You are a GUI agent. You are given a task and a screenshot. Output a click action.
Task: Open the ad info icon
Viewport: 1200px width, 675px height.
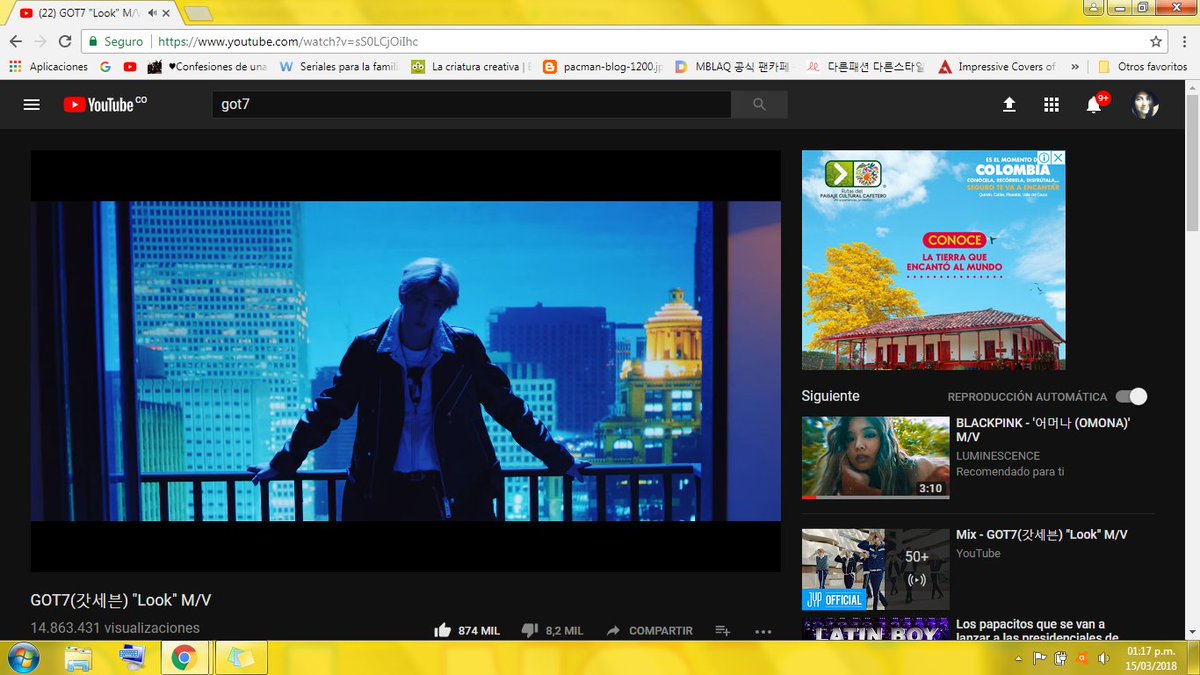tap(1043, 158)
